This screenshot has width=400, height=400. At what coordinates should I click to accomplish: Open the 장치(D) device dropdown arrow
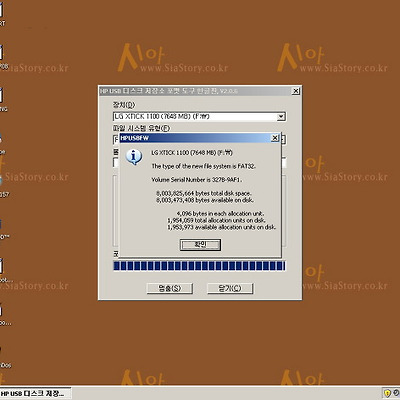(281, 117)
